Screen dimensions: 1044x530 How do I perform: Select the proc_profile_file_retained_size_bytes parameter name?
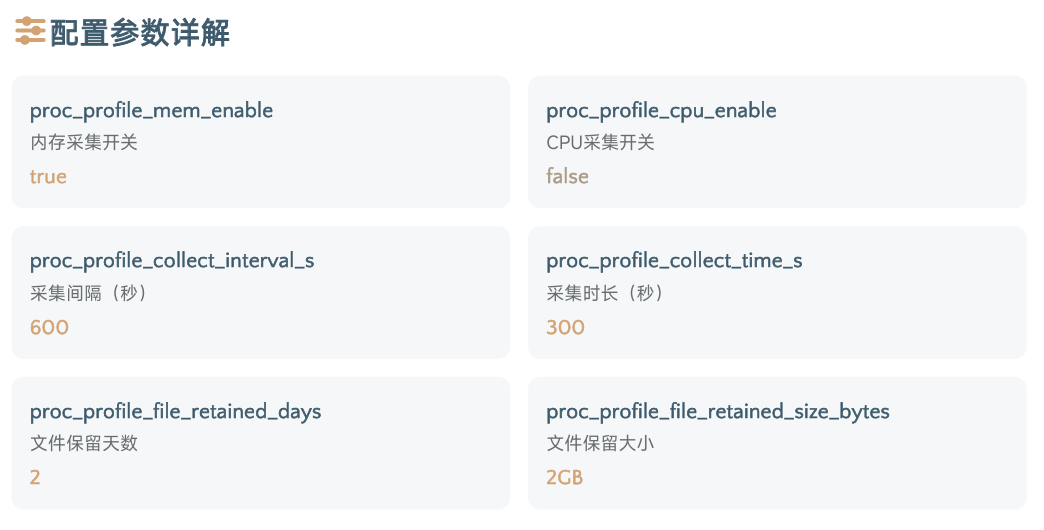coord(718,411)
